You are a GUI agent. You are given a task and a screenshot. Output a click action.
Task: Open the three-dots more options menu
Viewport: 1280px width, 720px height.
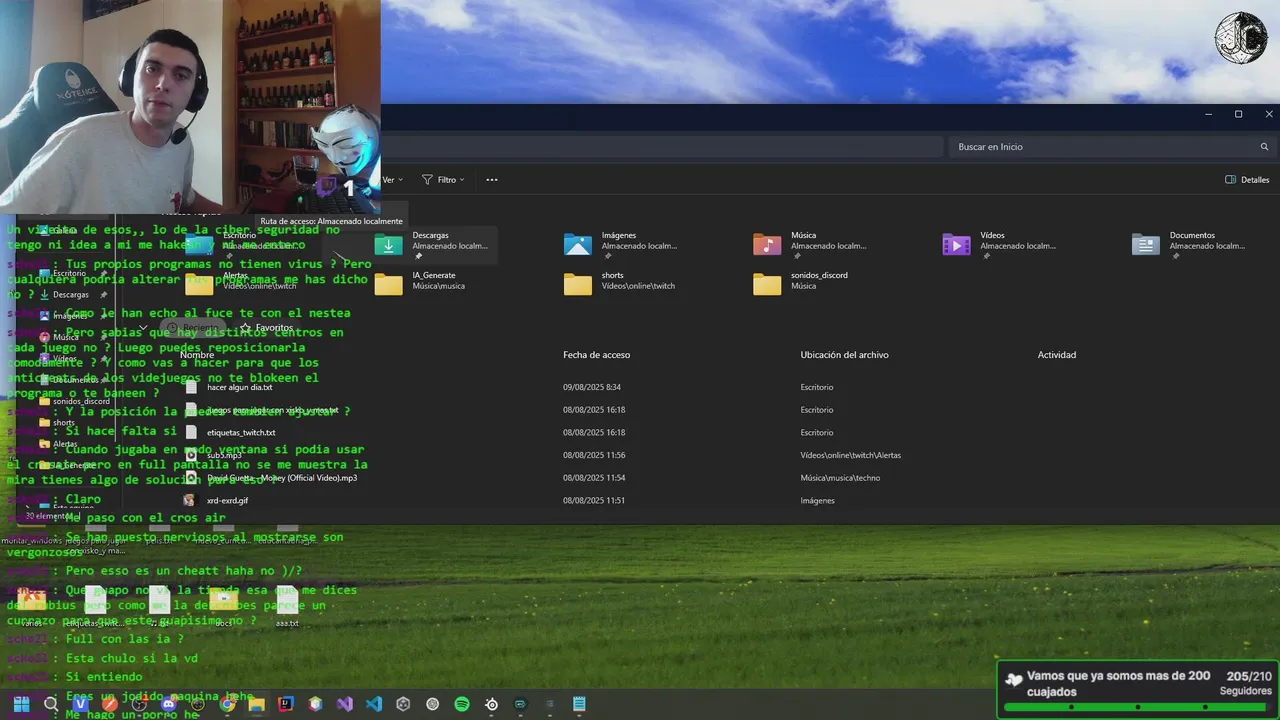(x=491, y=180)
